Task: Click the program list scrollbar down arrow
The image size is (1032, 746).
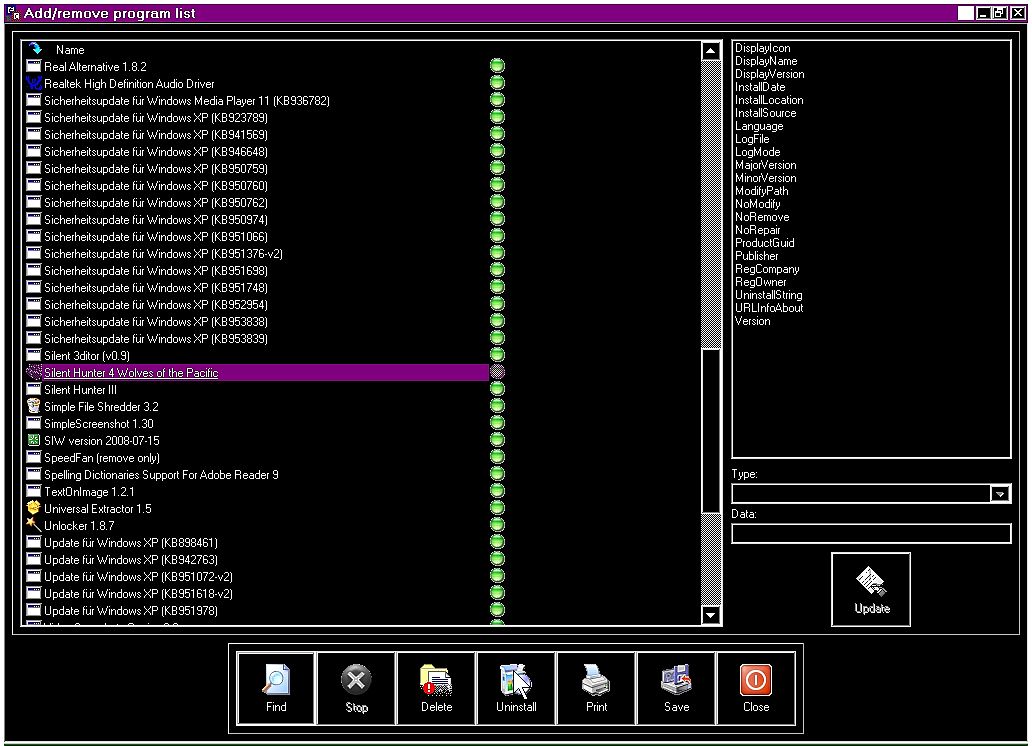Action: (711, 616)
